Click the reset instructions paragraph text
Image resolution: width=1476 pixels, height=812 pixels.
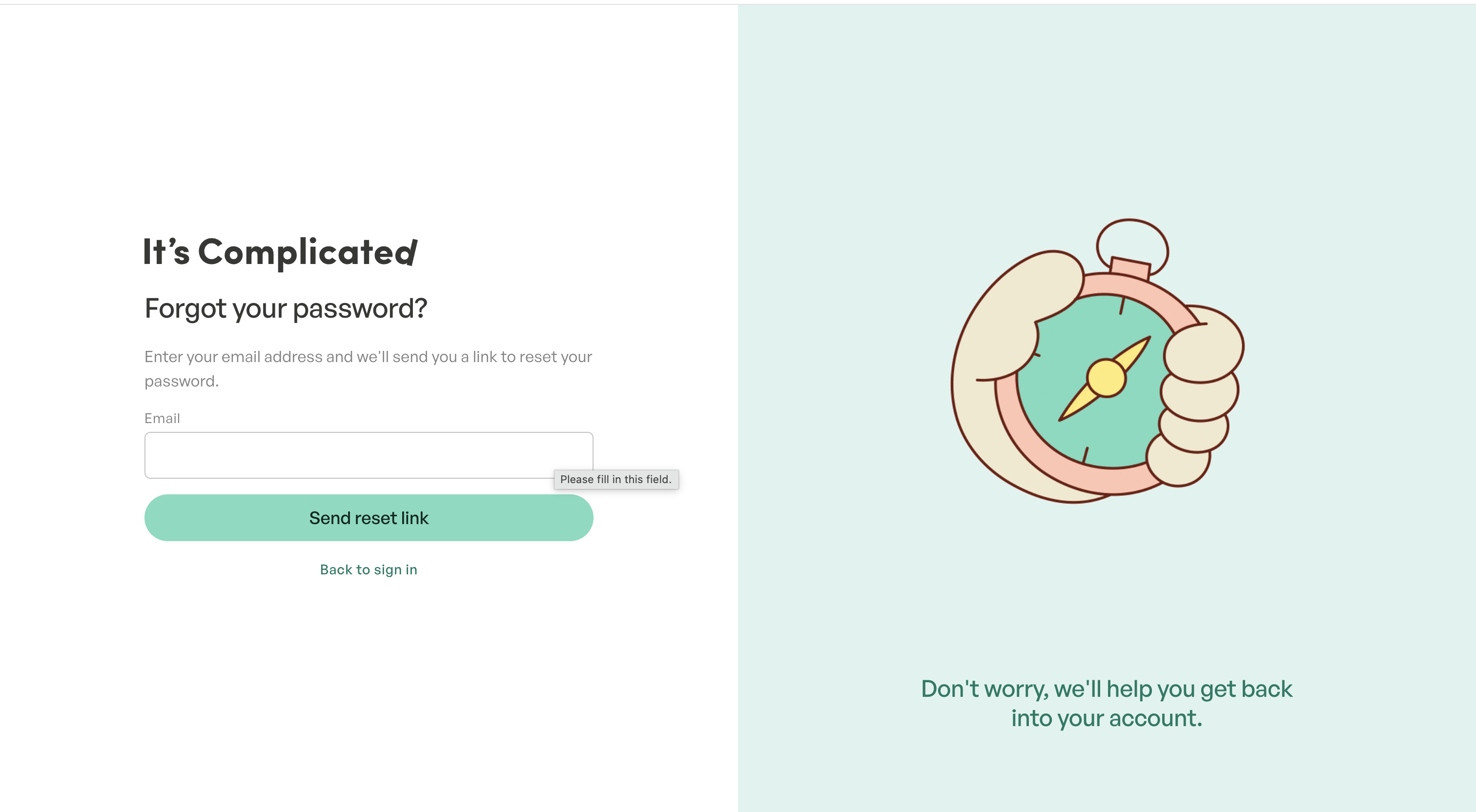coord(369,368)
